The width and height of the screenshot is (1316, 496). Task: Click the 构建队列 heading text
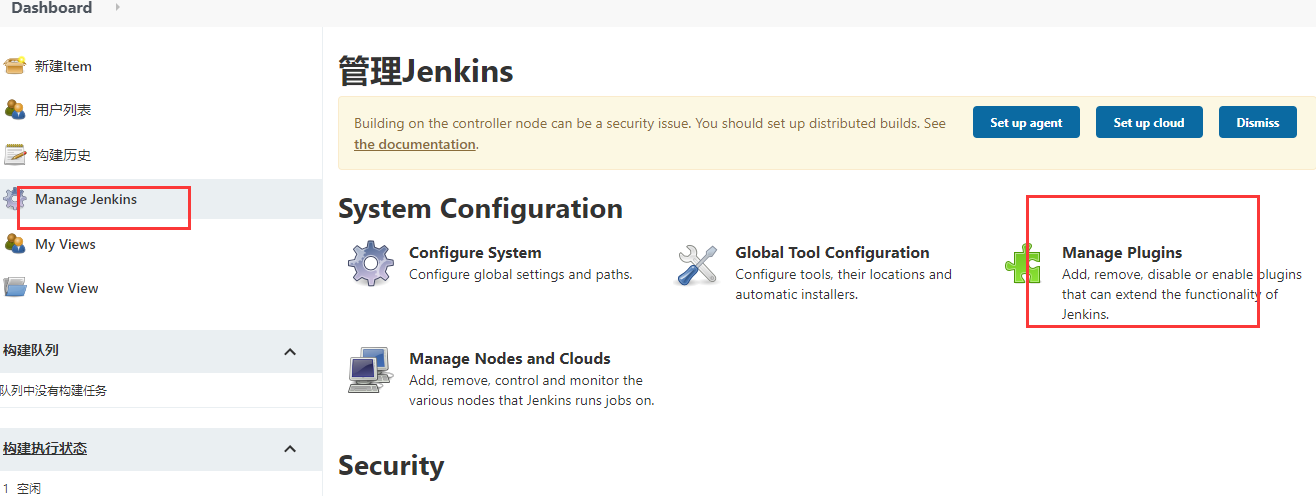pyautogui.click(x=31, y=350)
